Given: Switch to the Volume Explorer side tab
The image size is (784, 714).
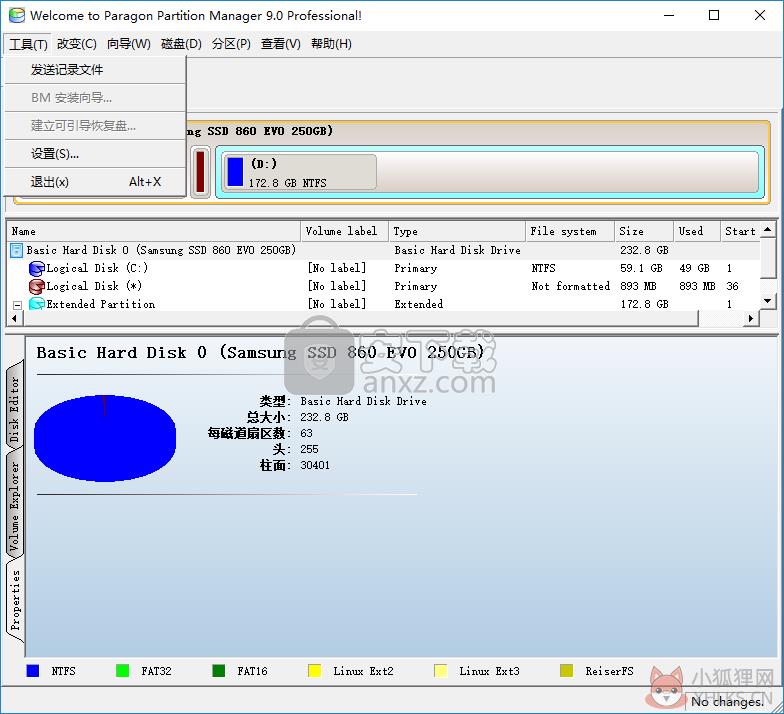Looking at the screenshot, I should click(x=14, y=505).
